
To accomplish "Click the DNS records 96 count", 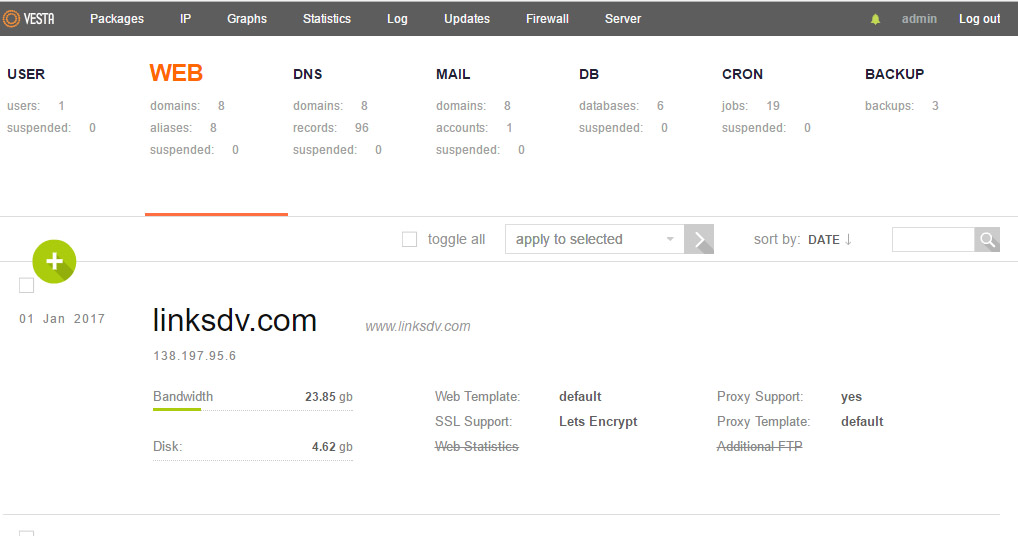I will tap(362, 128).
